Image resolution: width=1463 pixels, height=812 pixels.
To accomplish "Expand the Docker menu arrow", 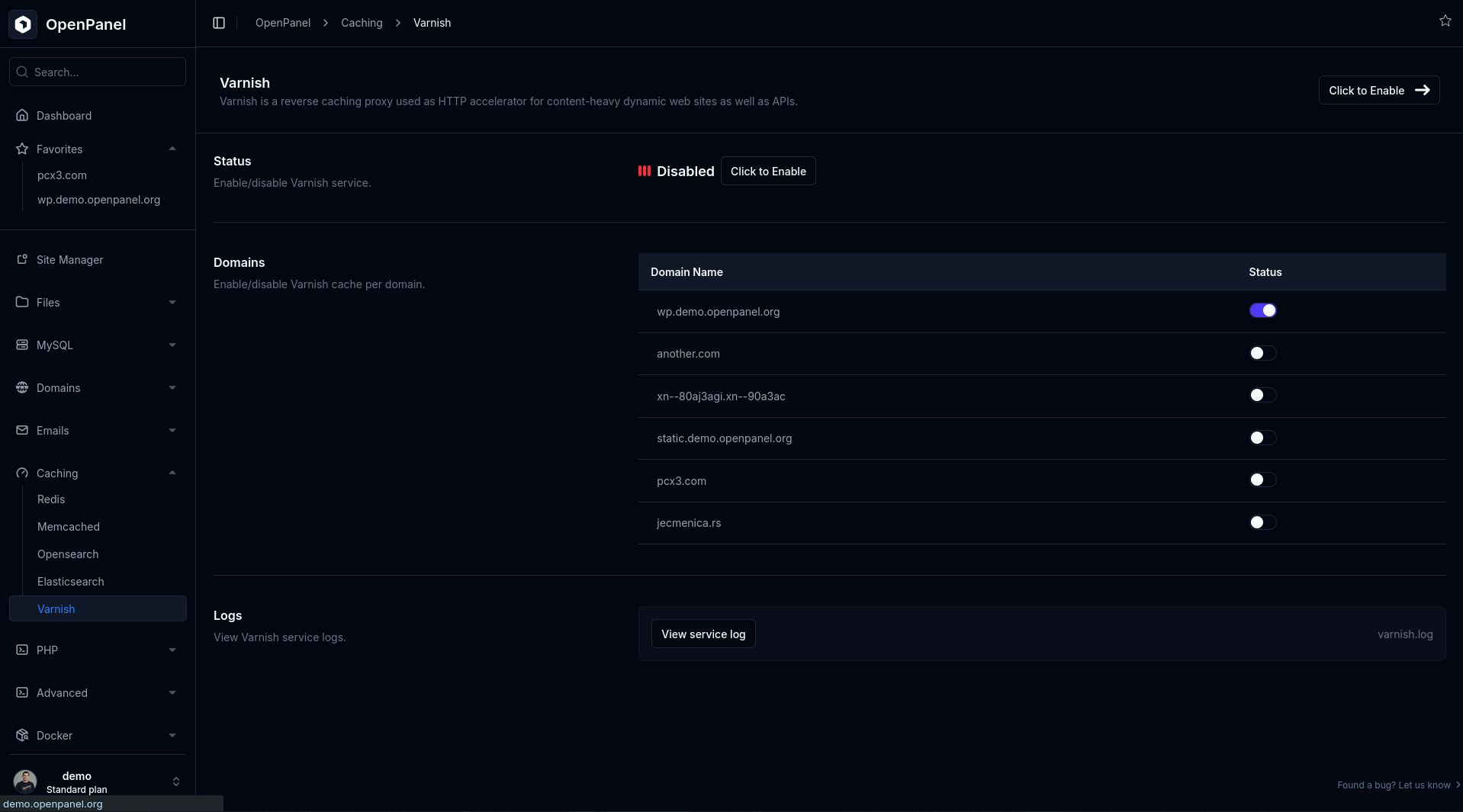I will [172, 735].
